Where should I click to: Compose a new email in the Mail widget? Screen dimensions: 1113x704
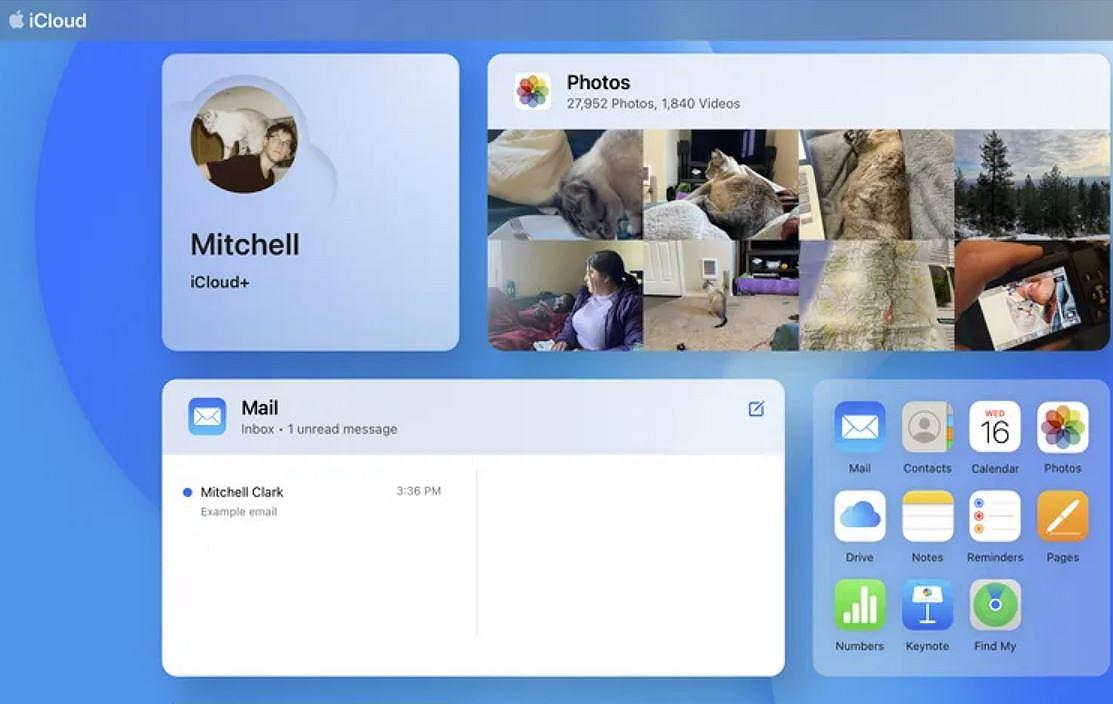point(756,408)
